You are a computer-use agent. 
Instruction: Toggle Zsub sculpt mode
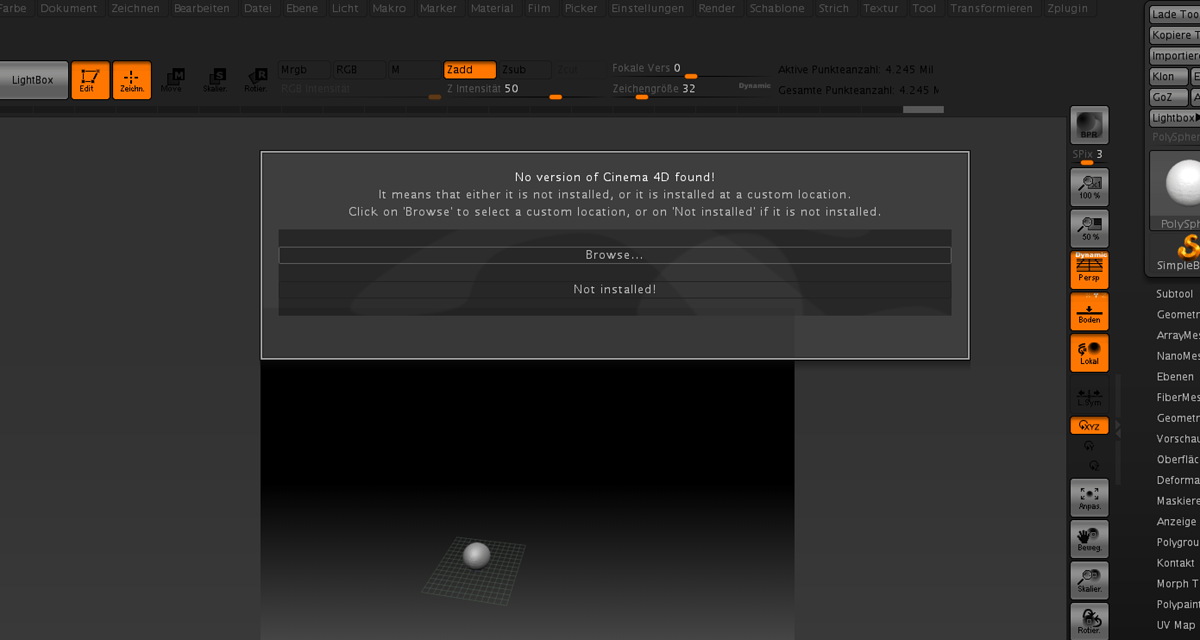click(525, 70)
